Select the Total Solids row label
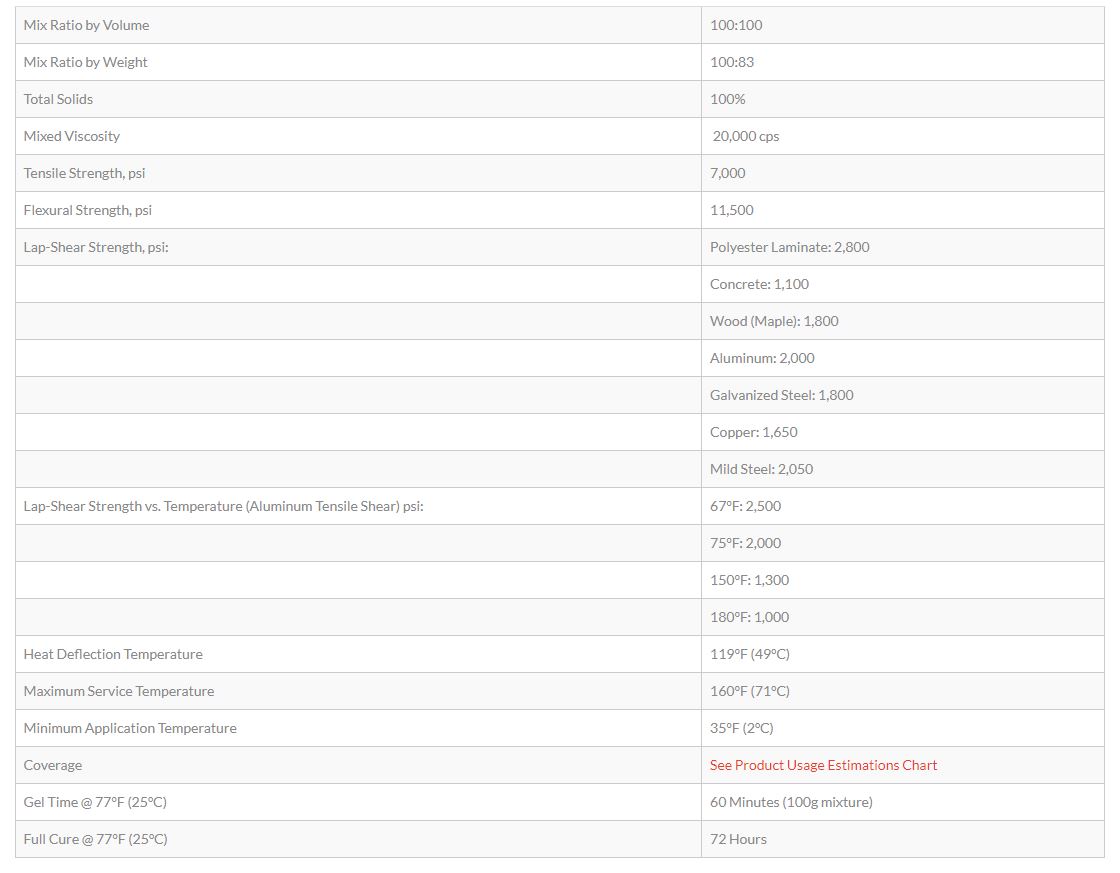Viewport: 1120px width, 873px height. pos(58,99)
